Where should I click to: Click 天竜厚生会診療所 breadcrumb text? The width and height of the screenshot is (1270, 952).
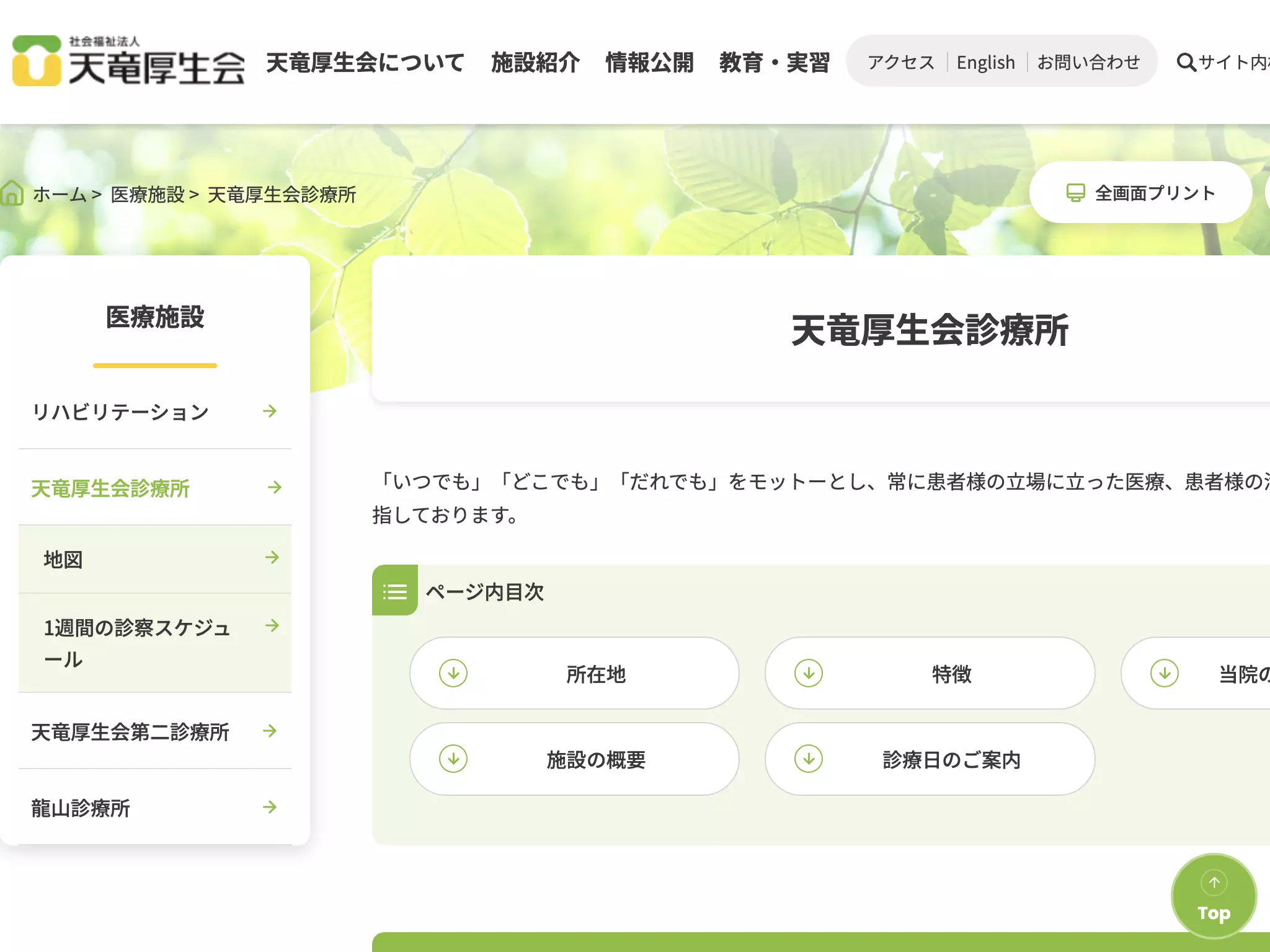point(282,194)
